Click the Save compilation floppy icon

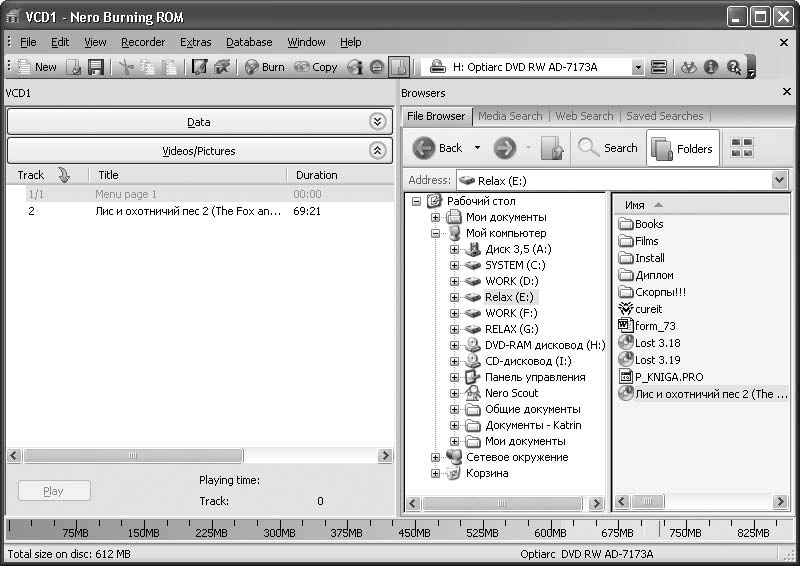coord(96,67)
